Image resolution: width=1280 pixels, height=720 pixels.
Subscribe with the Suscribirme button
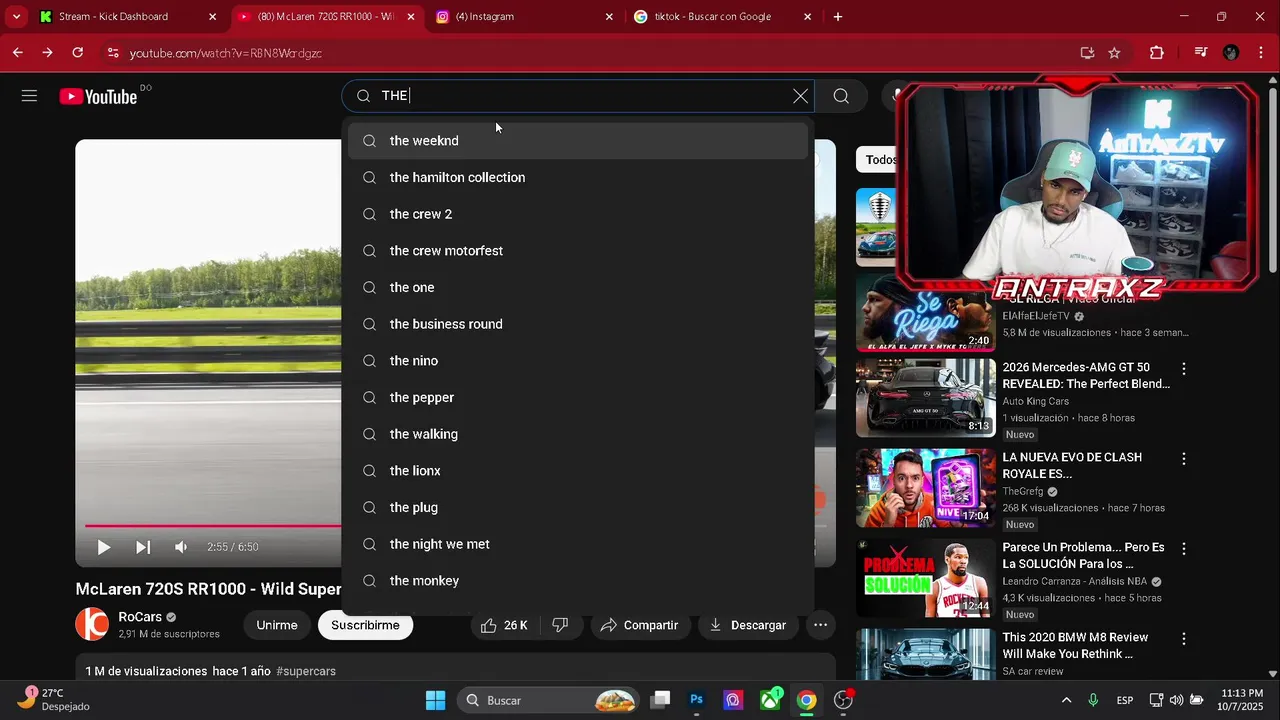[x=365, y=625]
